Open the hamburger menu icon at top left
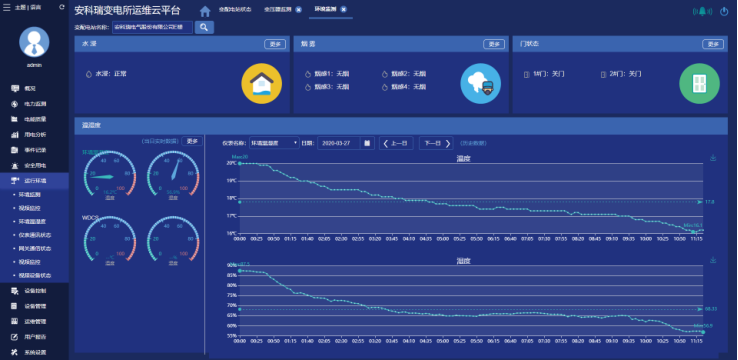The height and width of the screenshot is (360, 738). [x=7, y=8]
